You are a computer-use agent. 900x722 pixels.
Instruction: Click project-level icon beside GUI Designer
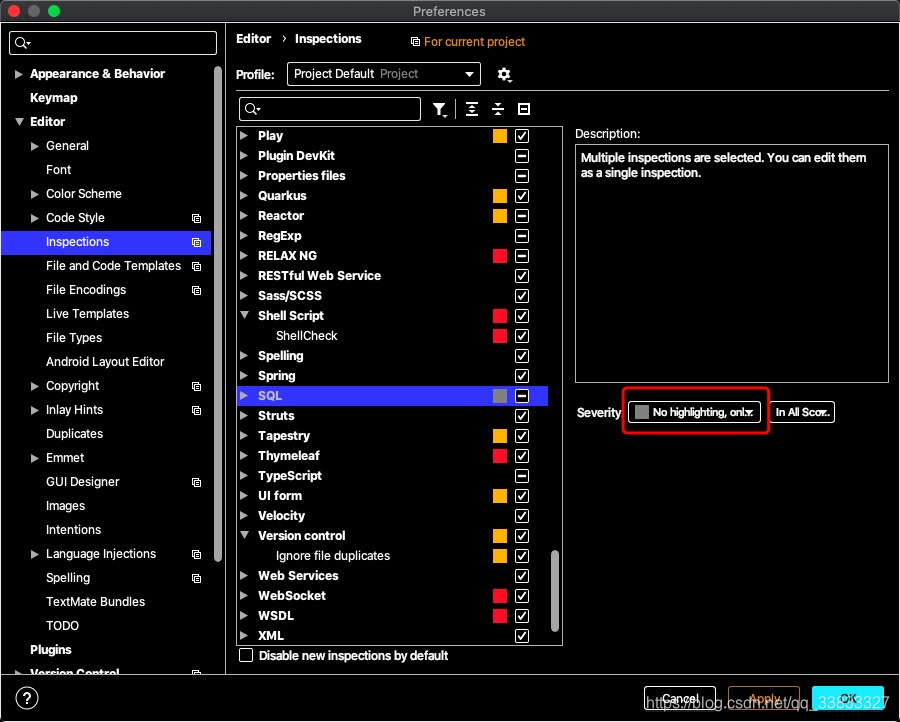pos(196,482)
